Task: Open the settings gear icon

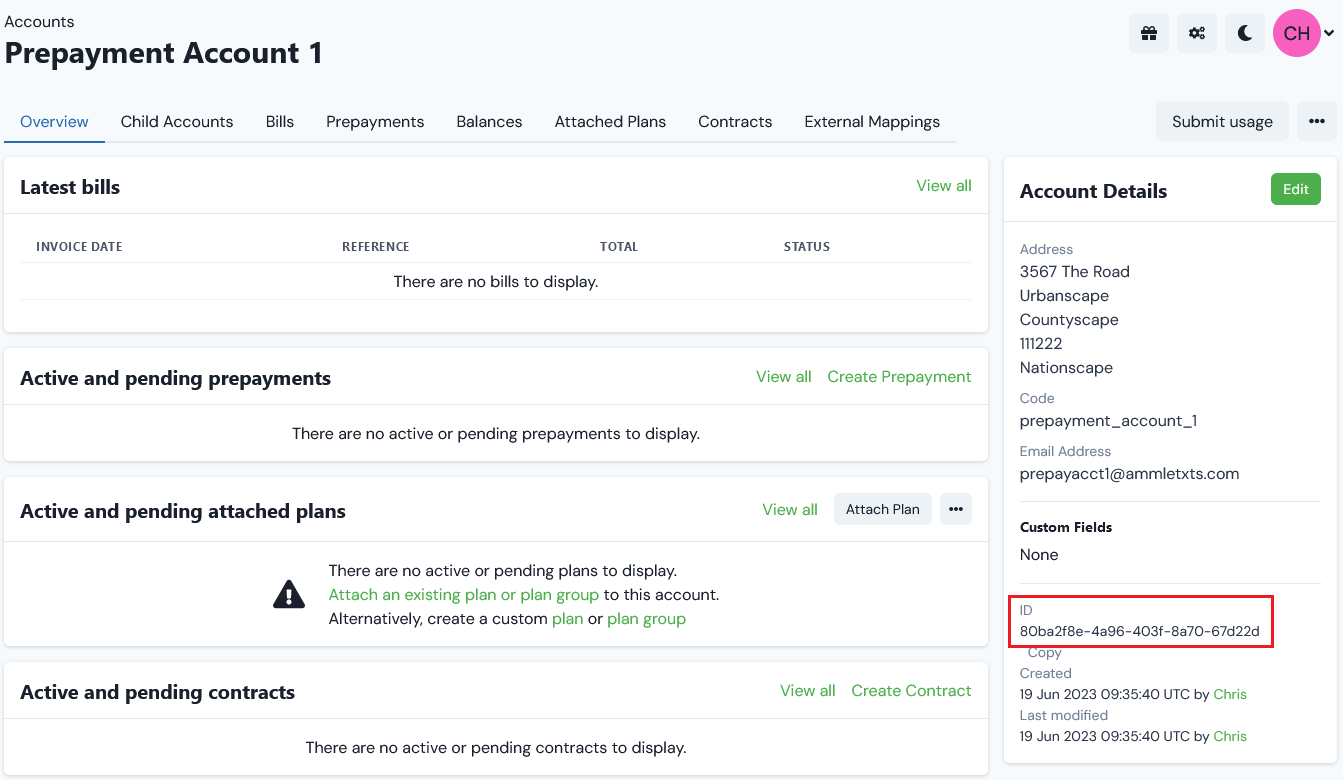Action: pos(1196,33)
